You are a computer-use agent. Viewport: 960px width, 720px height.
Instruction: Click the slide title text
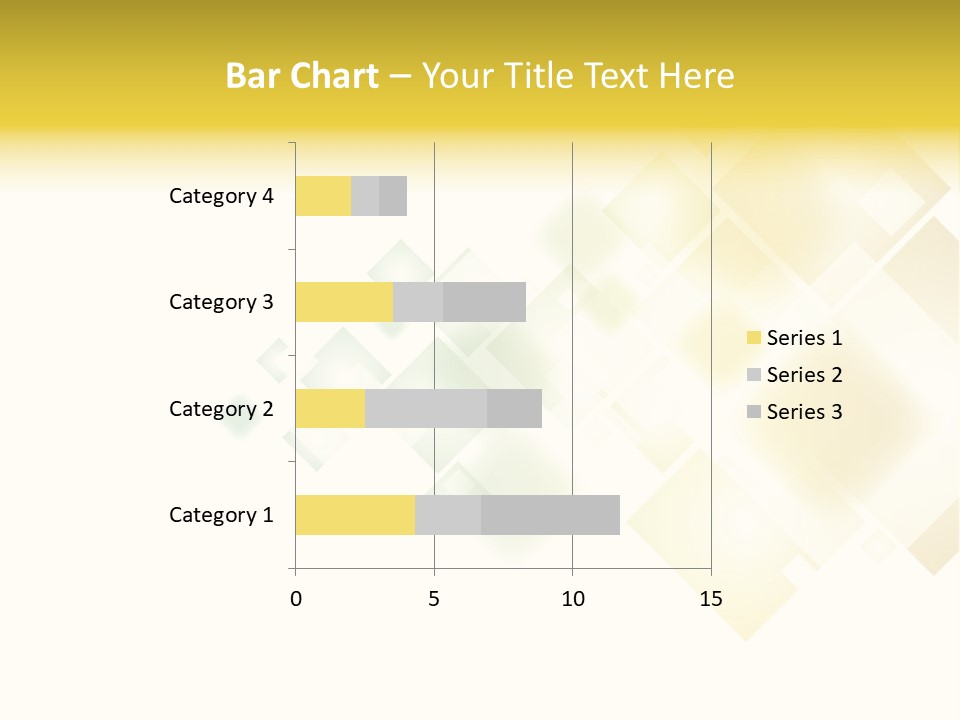pos(480,76)
